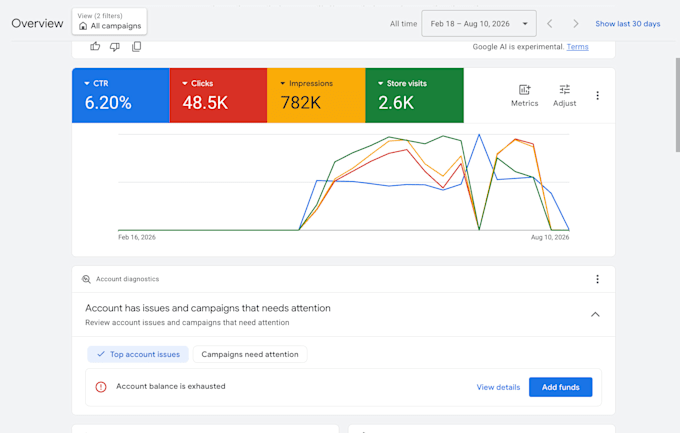This screenshot has height=433, width=680.
Task: Click the Feb 16, 2026 axis label
Action: [137, 237]
